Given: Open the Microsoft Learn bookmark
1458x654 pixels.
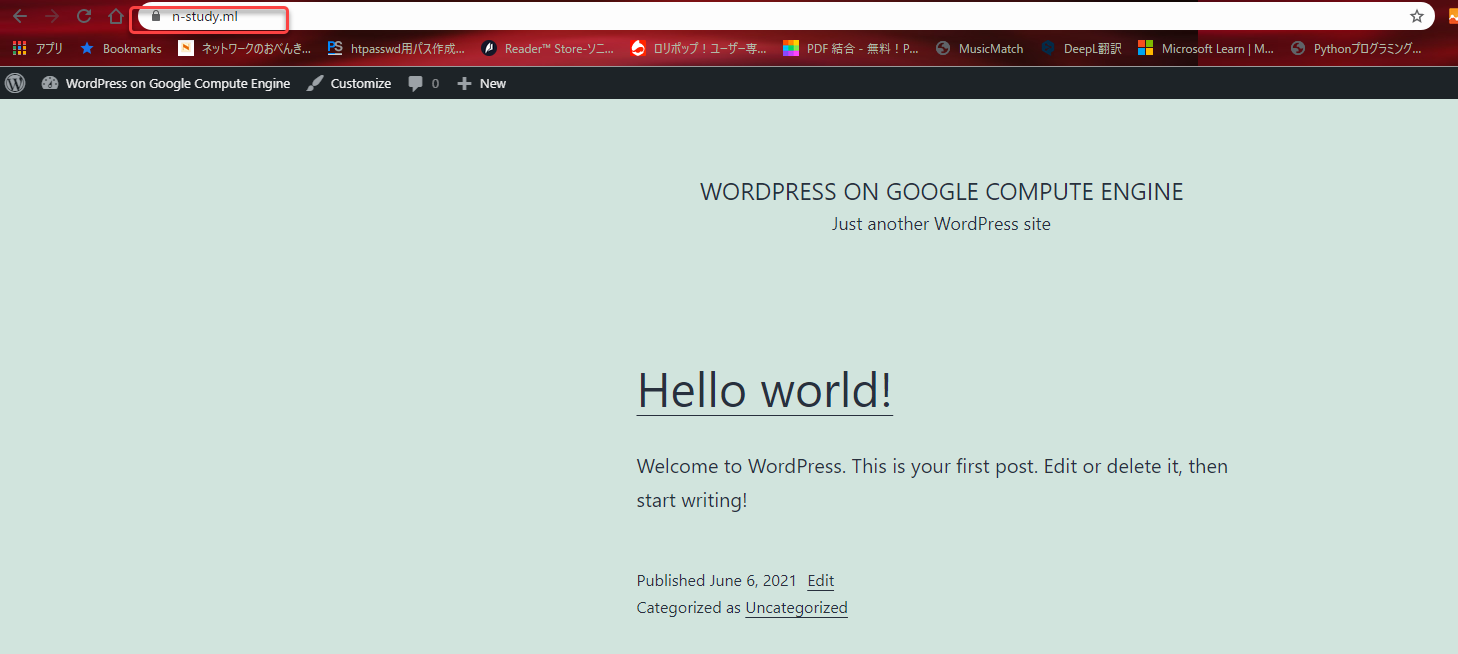Looking at the screenshot, I should 1206,48.
